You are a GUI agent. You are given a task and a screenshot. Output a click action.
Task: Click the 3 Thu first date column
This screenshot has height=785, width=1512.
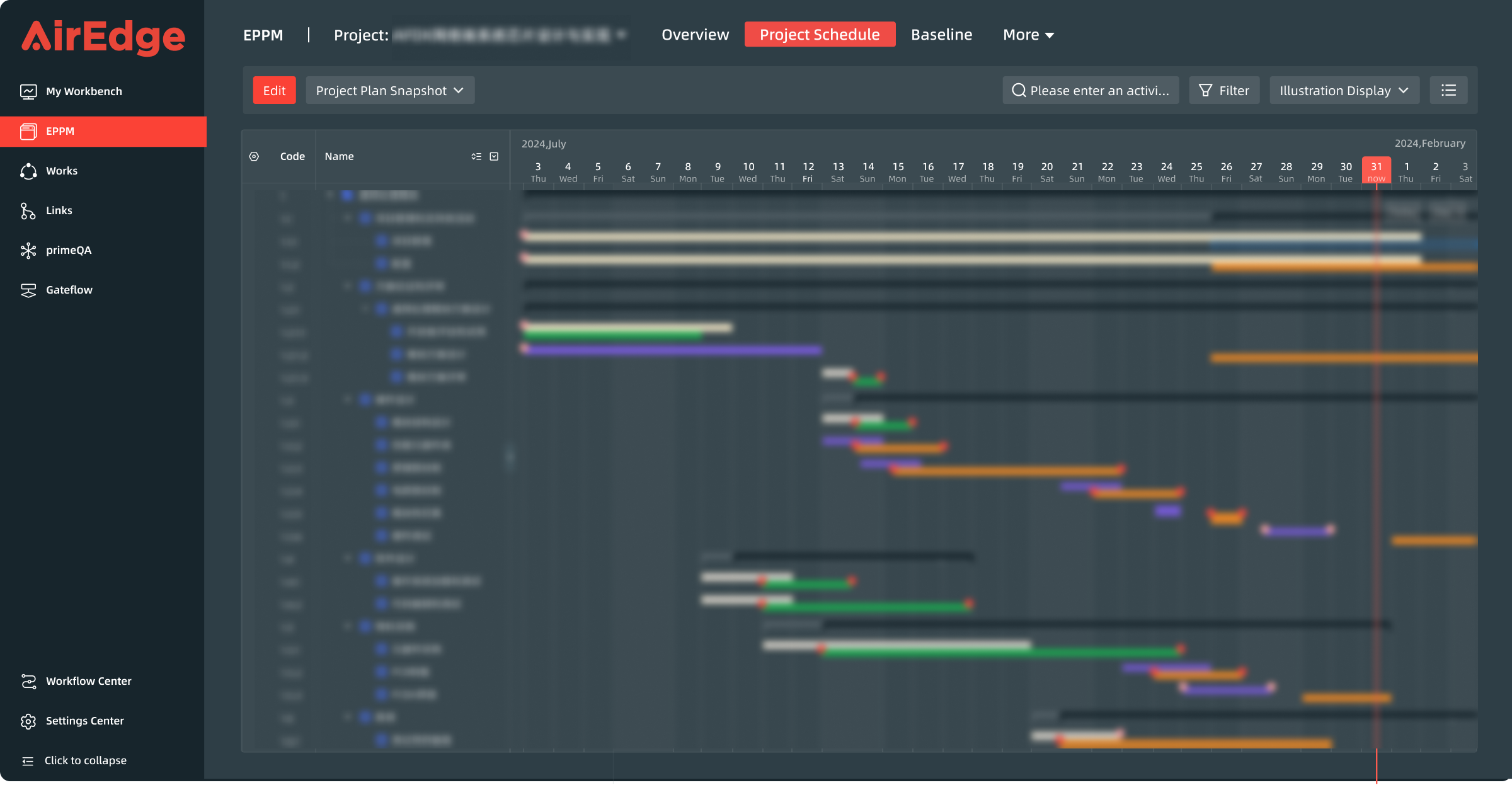pos(538,172)
